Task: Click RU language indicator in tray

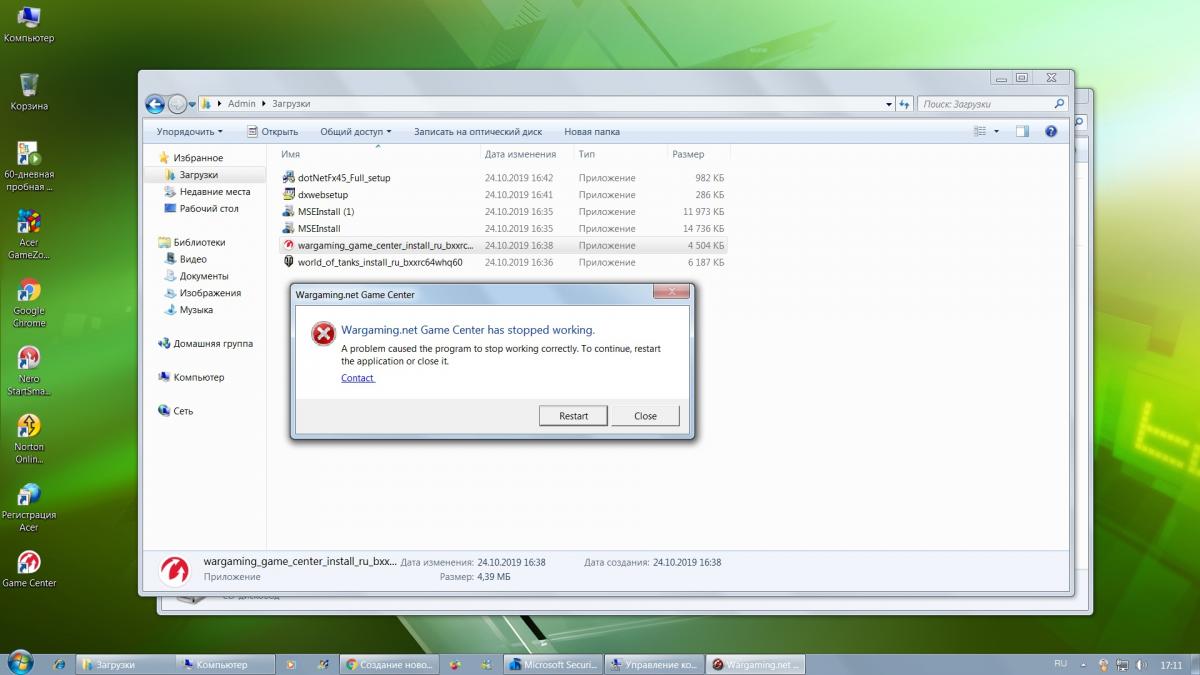Action: (1060, 663)
